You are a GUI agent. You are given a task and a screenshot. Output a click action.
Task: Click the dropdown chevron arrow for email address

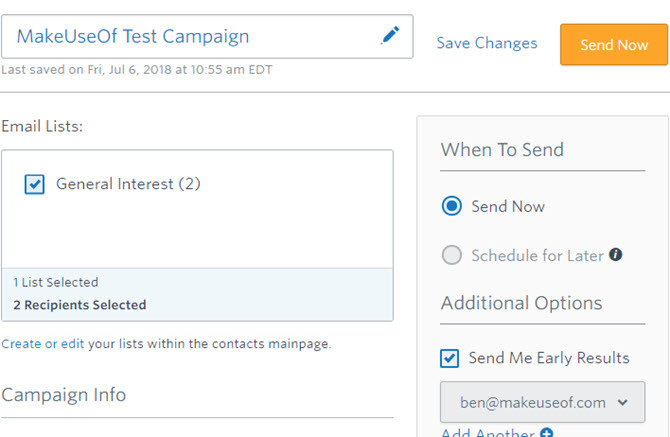[623, 402]
